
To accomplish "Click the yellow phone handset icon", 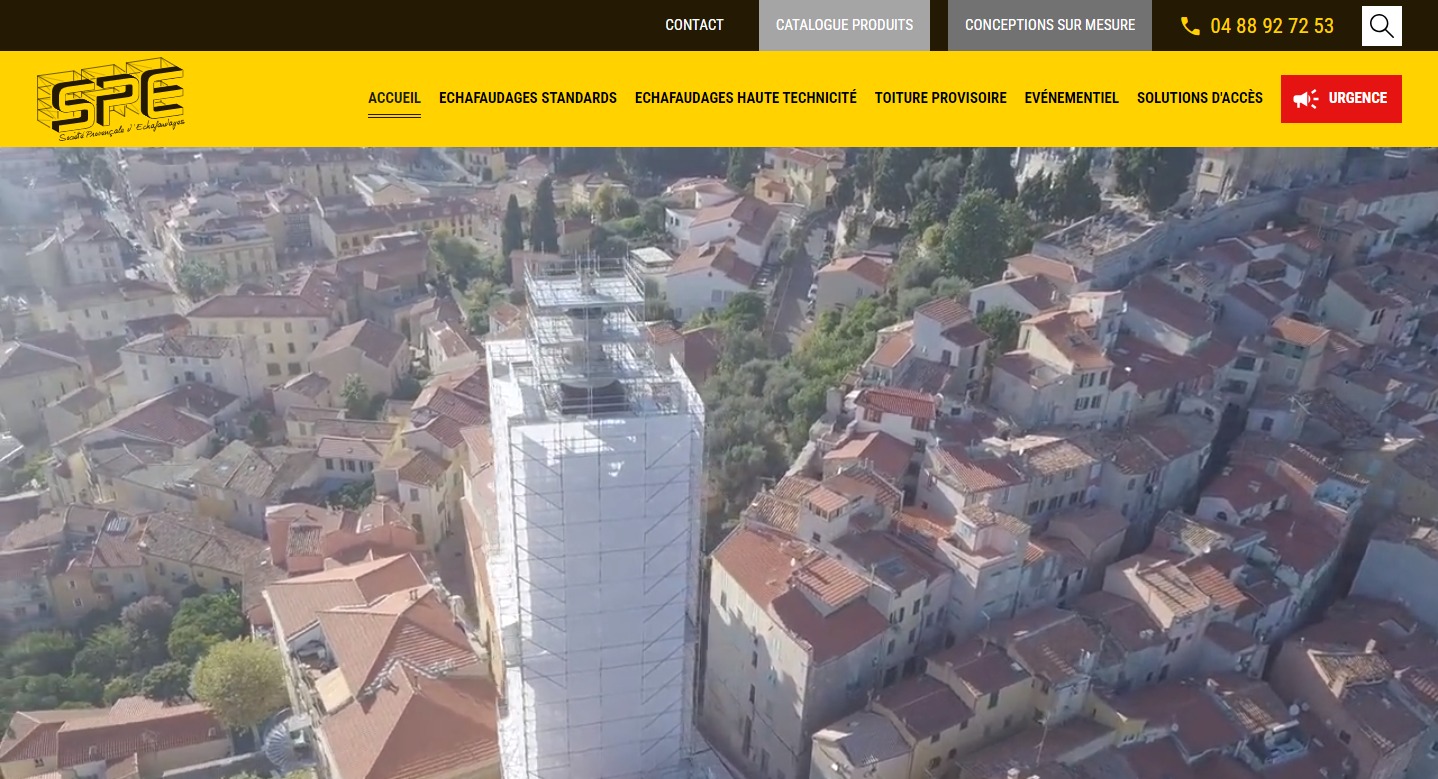I will pyautogui.click(x=1190, y=26).
